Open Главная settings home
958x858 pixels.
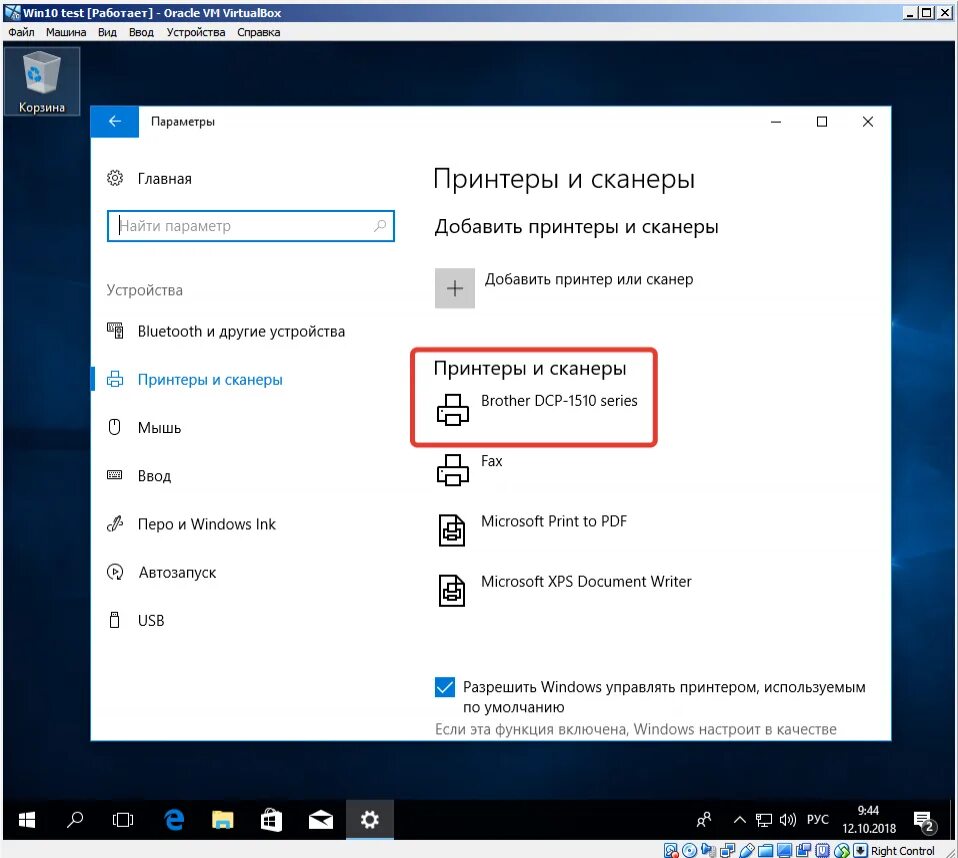click(149, 178)
